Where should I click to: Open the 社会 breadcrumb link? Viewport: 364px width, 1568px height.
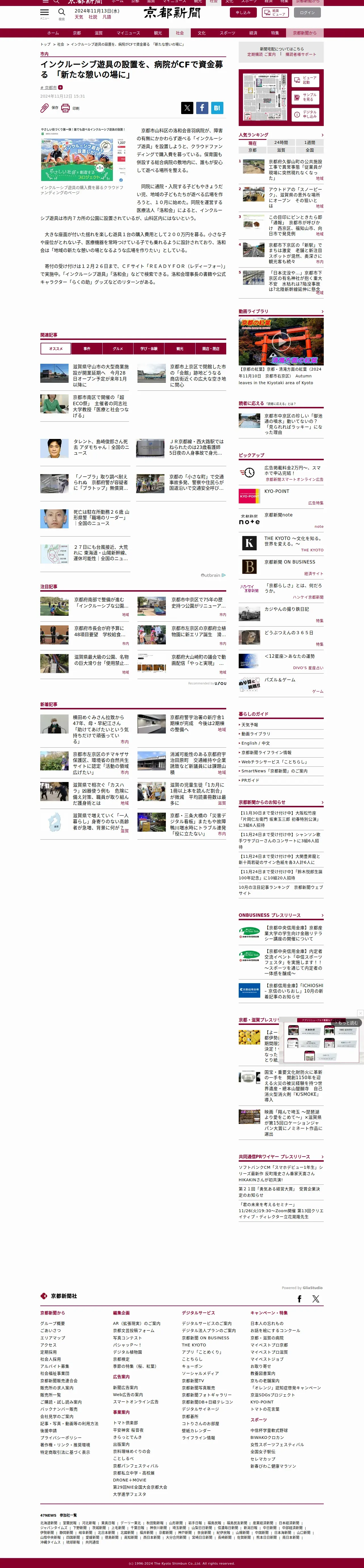click(x=60, y=45)
